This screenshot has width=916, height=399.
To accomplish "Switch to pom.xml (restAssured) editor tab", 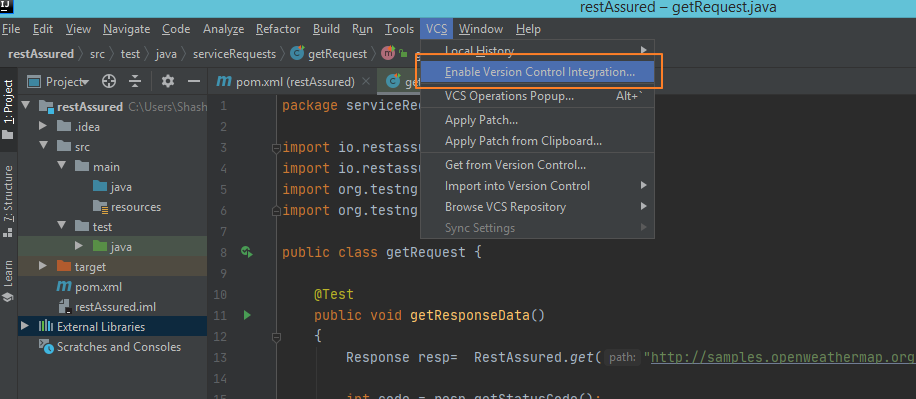I will tap(286, 82).
